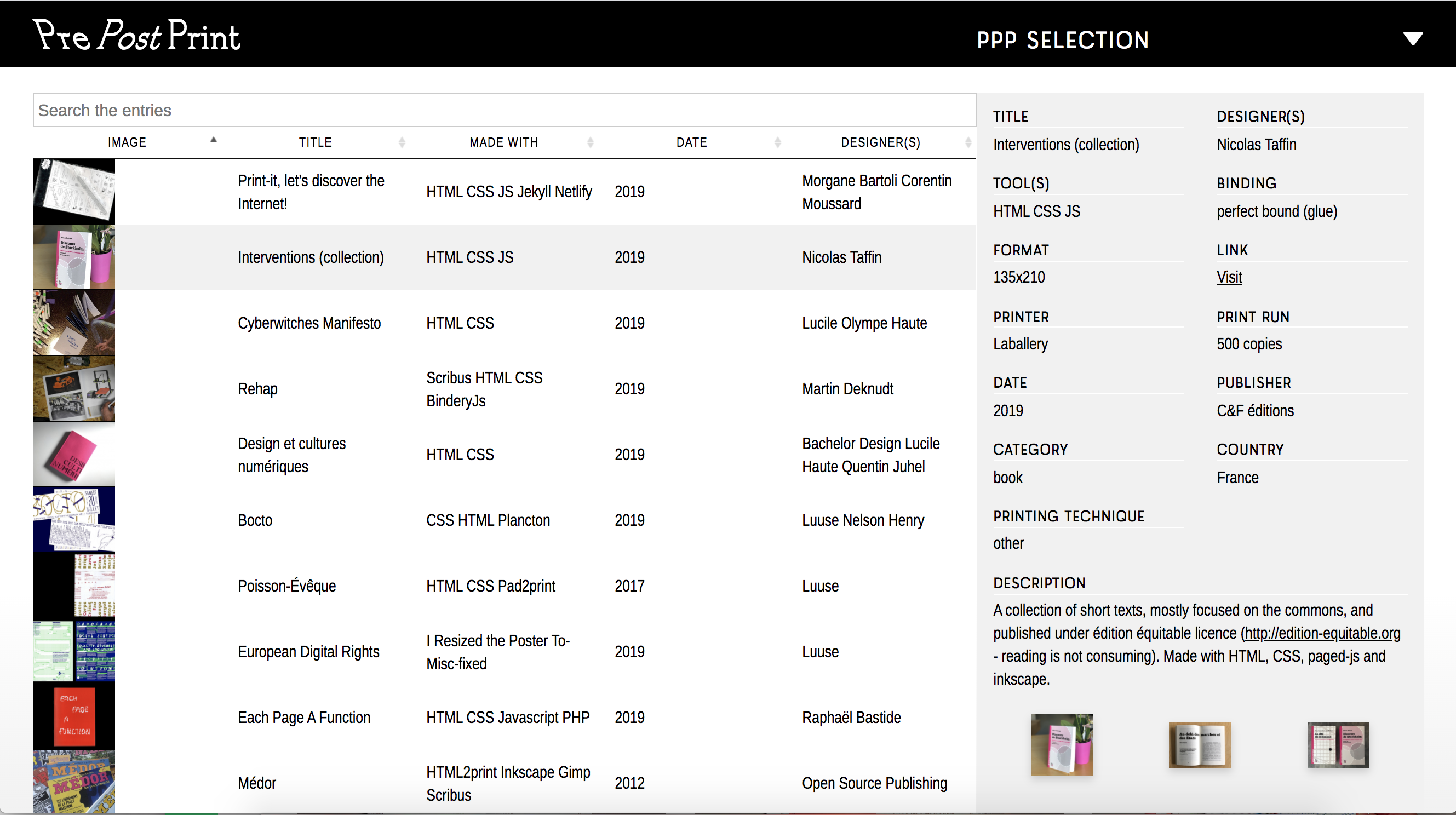The image size is (1456, 815).
Task: Click the Search the entries field
Action: coord(503,110)
